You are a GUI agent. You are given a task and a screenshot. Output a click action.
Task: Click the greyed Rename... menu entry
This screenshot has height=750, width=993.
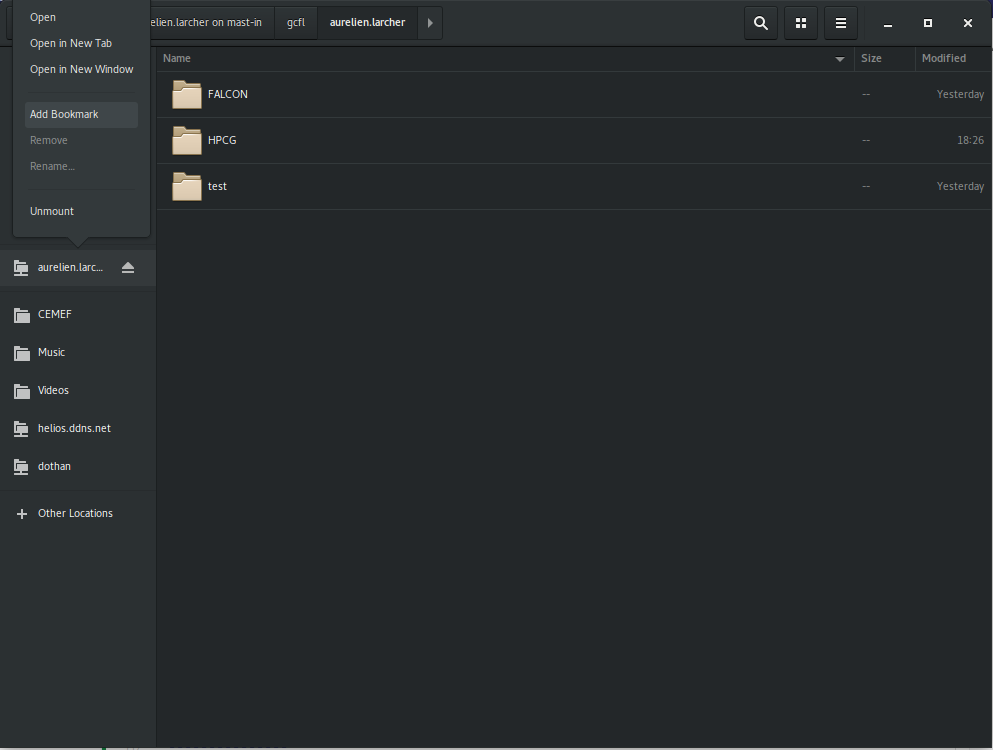click(x=81, y=167)
